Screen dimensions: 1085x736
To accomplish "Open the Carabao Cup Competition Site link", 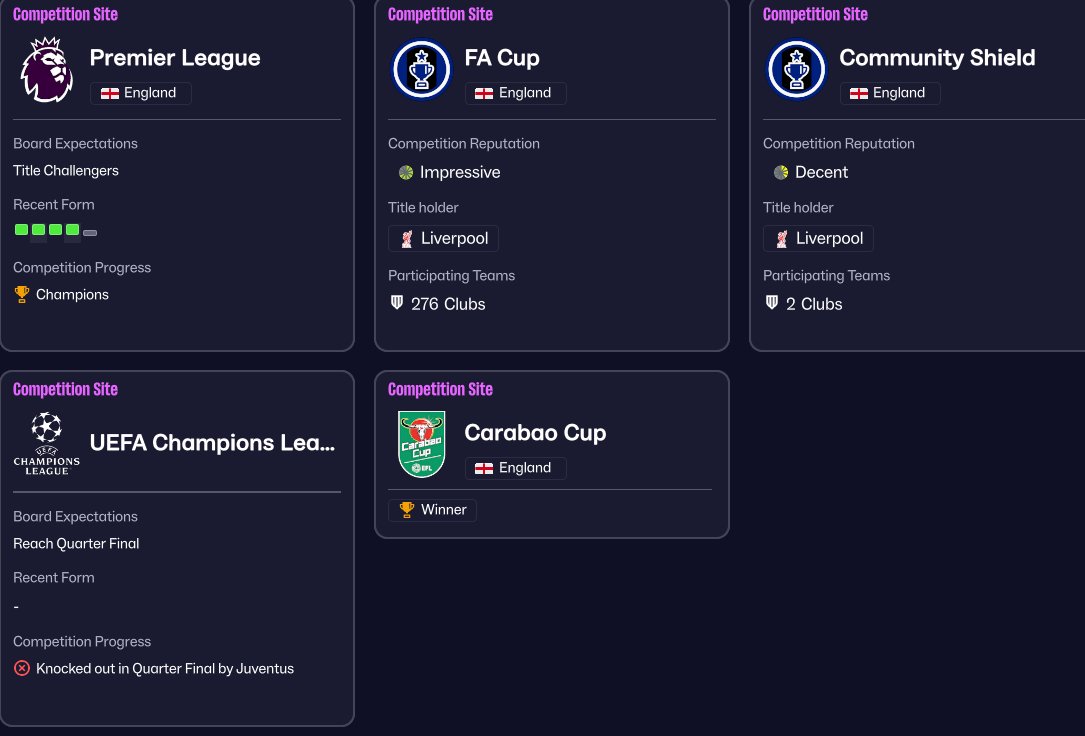I will 440,389.
